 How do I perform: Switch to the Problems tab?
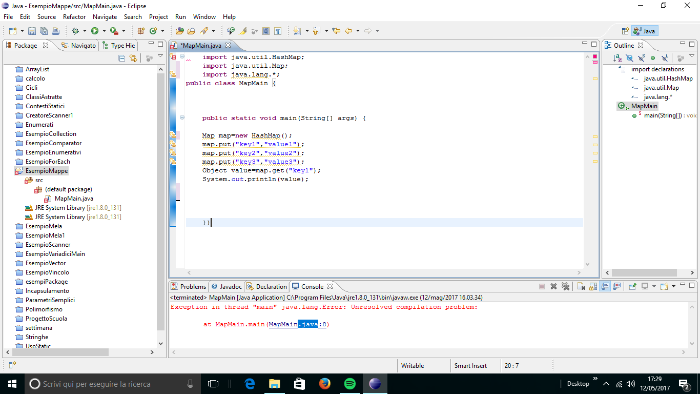189,286
